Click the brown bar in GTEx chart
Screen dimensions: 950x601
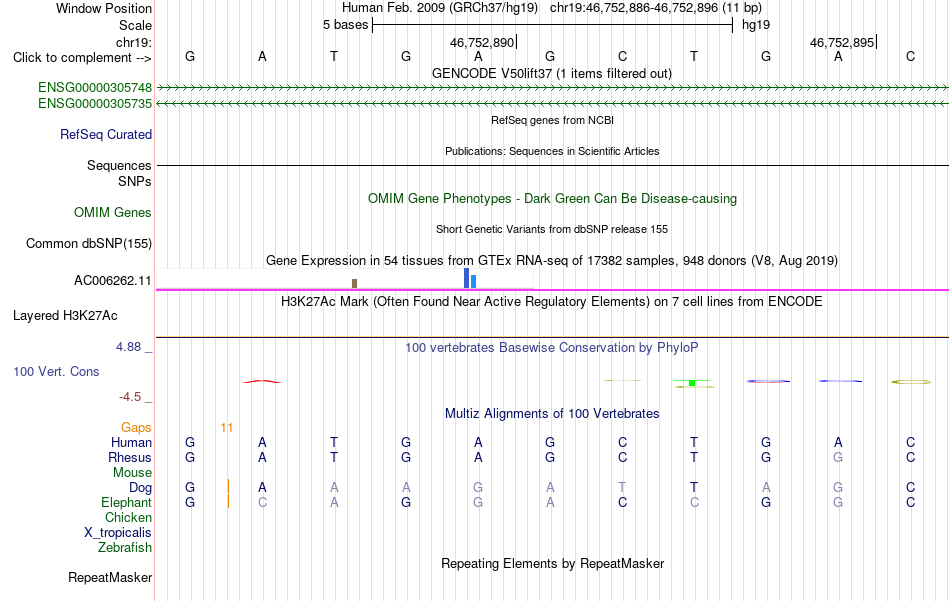point(354,283)
